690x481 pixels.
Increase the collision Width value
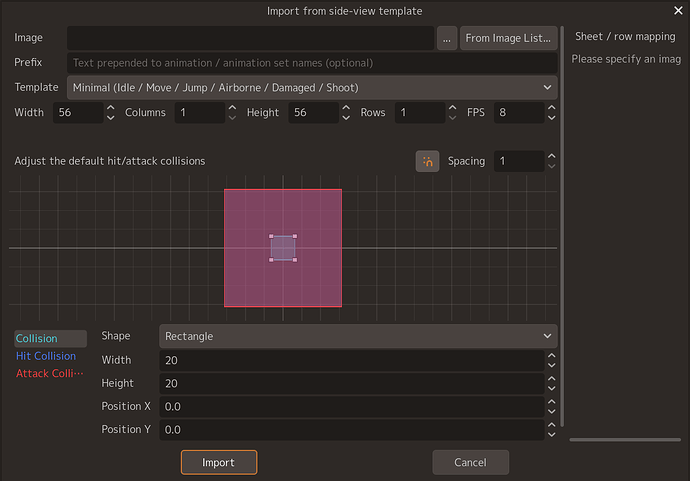coord(552,356)
